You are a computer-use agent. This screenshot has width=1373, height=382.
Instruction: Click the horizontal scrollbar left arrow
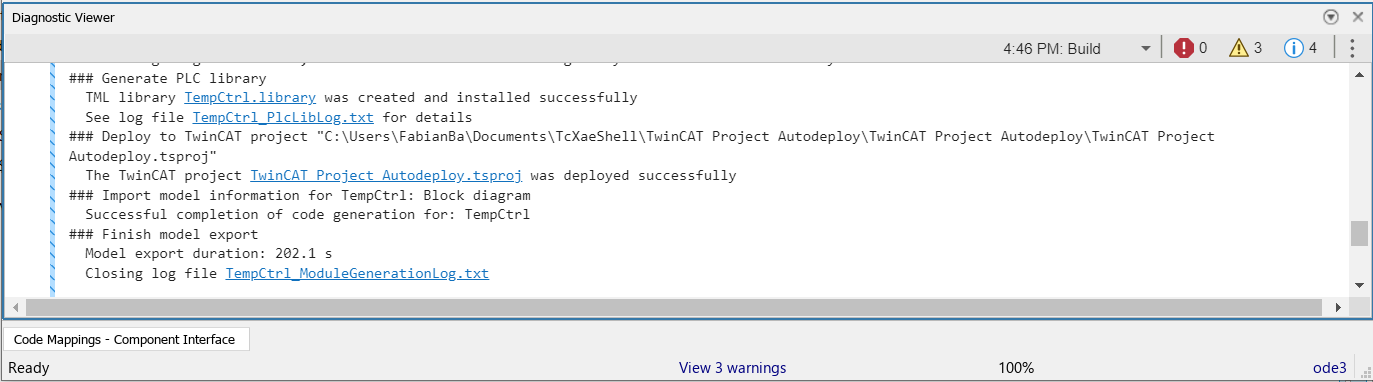click(x=14, y=307)
